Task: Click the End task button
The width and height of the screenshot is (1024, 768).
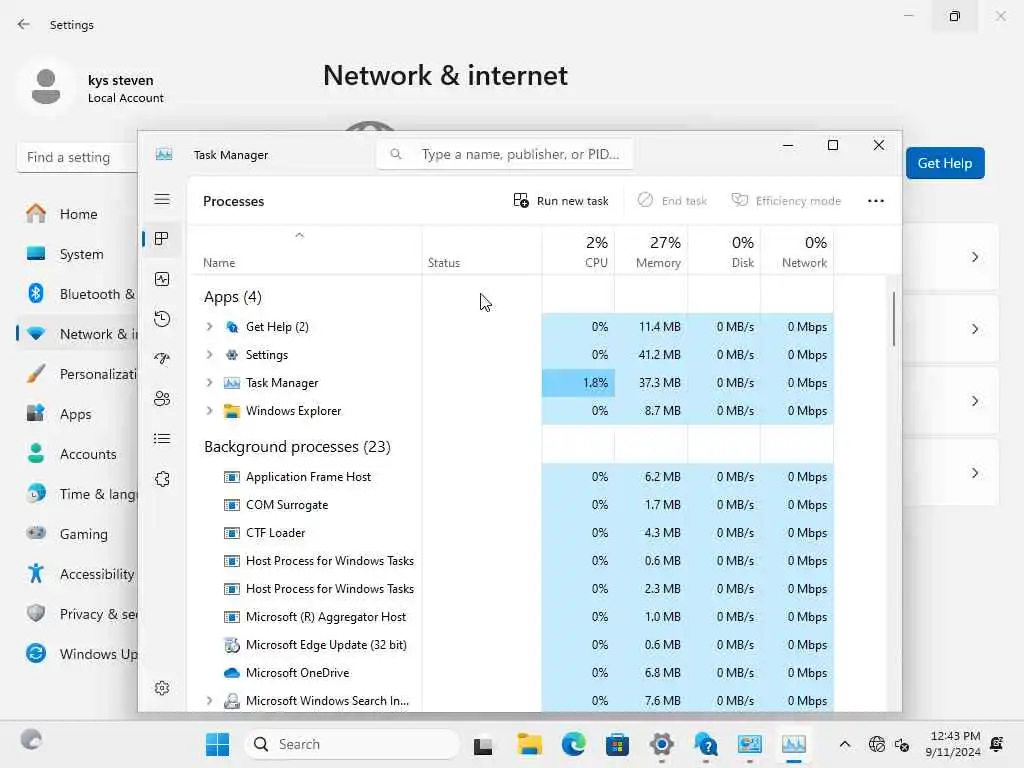Action: 672,200
